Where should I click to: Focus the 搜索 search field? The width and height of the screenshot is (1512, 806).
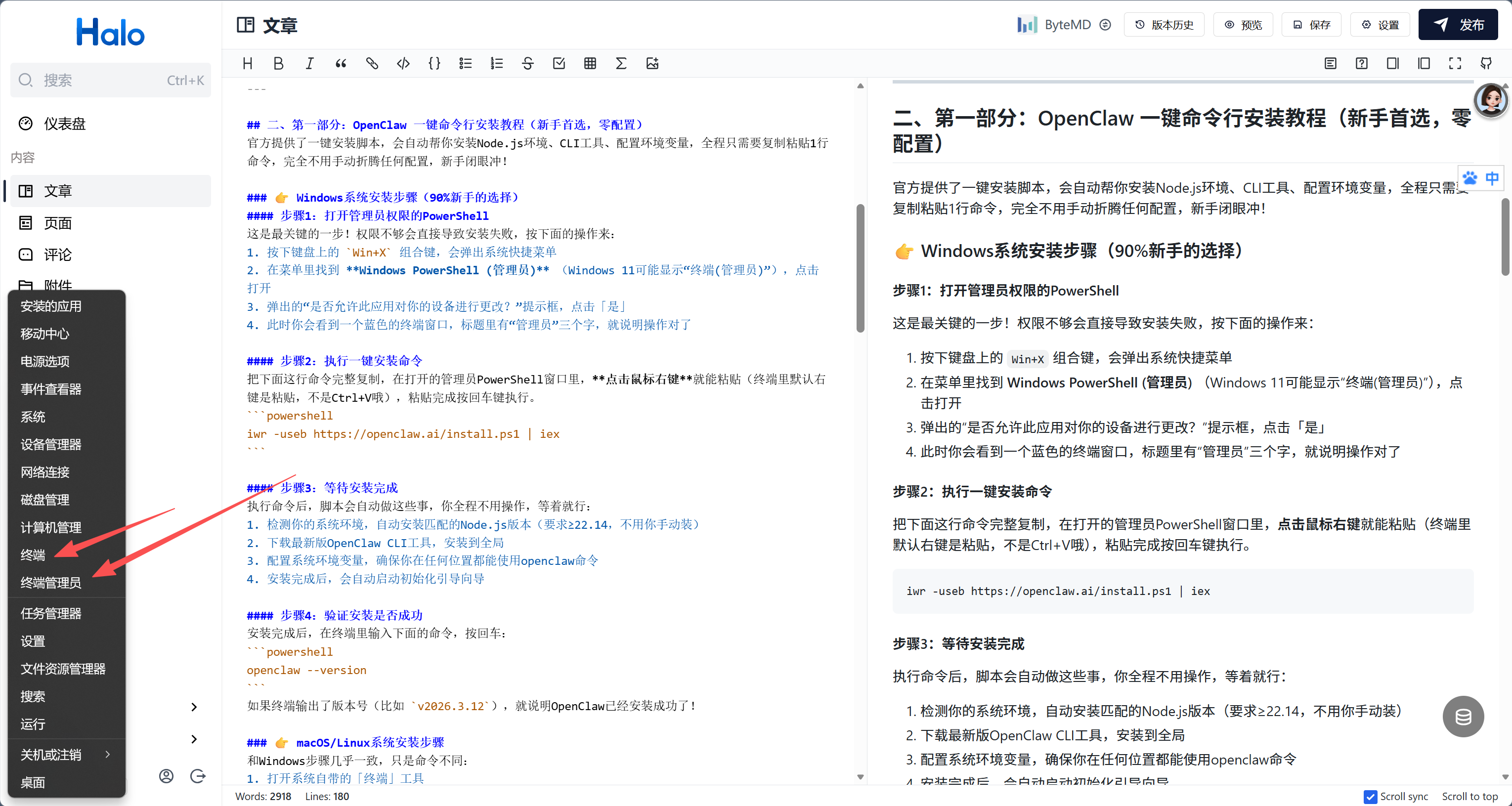click(x=110, y=81)
